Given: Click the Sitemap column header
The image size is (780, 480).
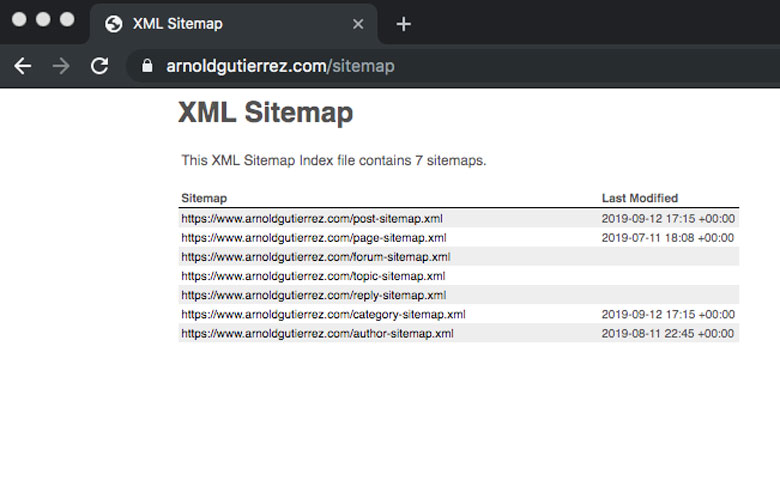Looking at the screenshot, I should tap(204, 198).
